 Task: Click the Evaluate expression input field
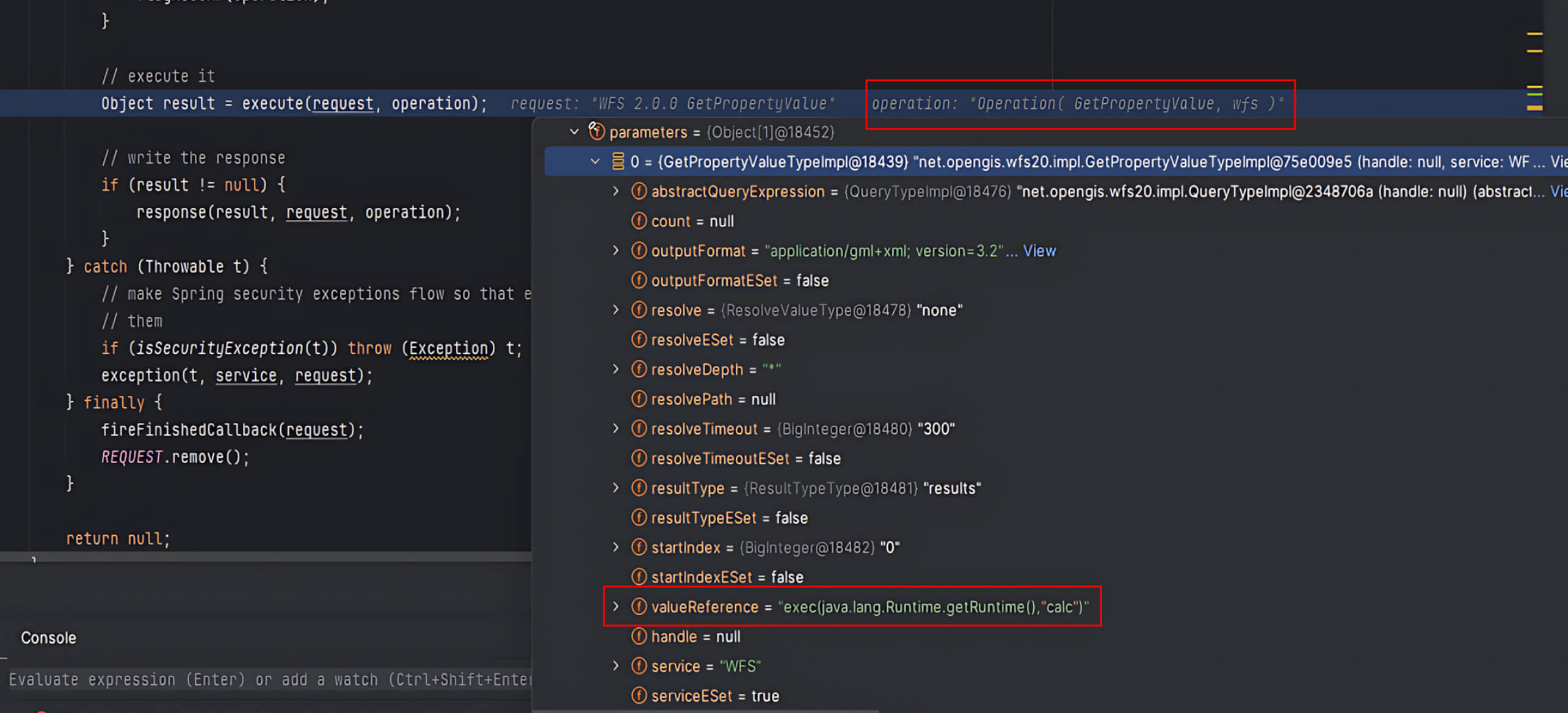(263, 679)
